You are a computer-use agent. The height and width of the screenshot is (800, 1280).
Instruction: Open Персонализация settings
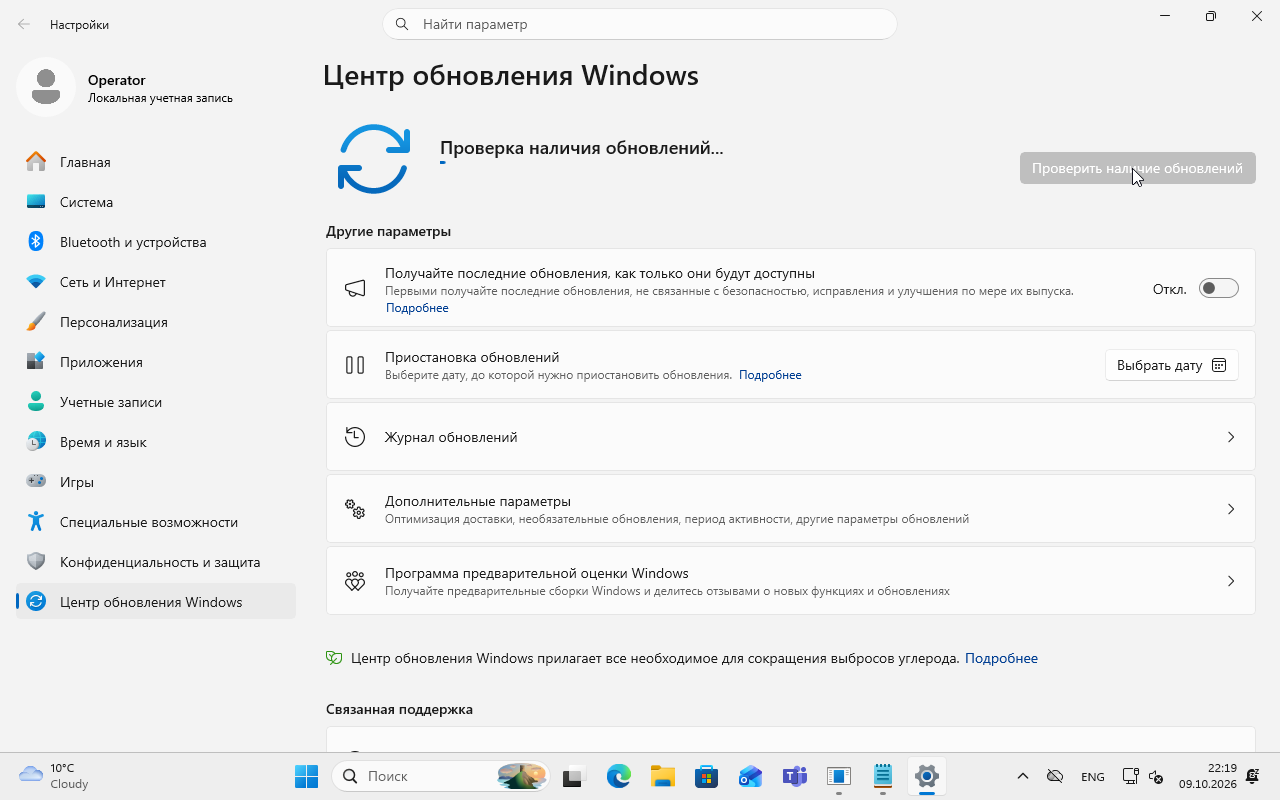(156, 322)
